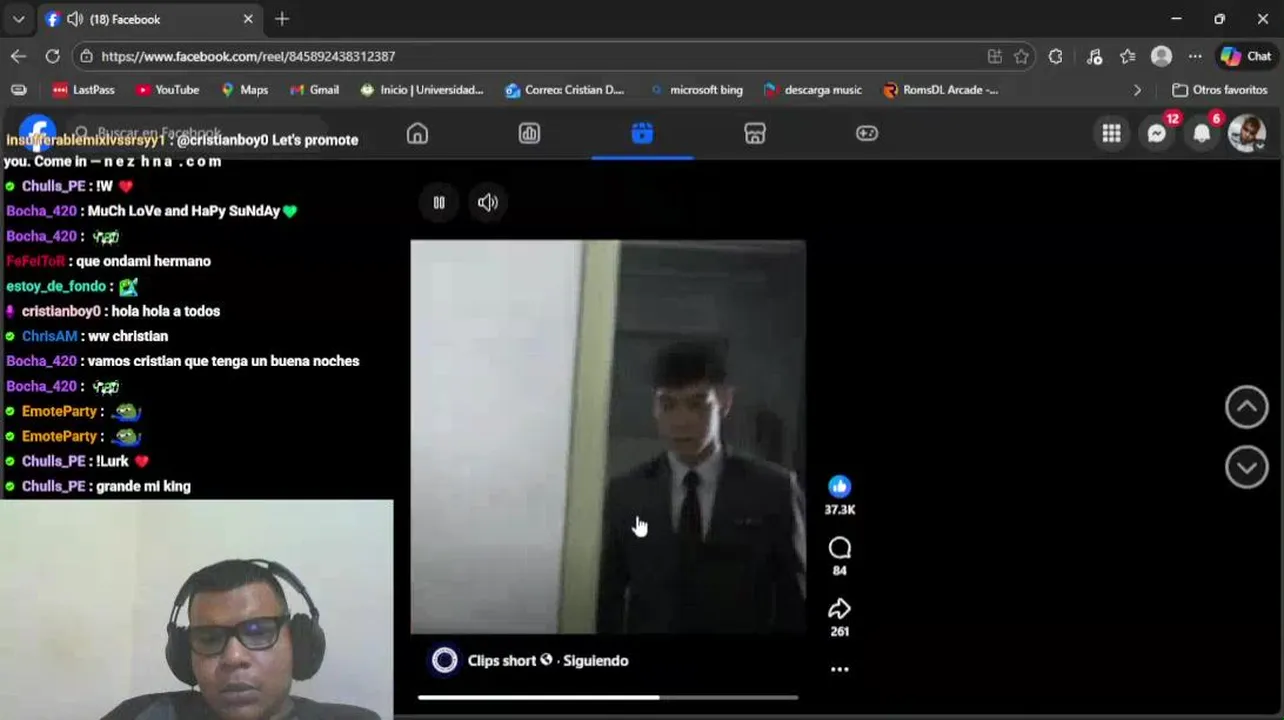This screenshot has height=720, width=1284.
Task: Open a new browser tab
Action: tap(282, 19)
